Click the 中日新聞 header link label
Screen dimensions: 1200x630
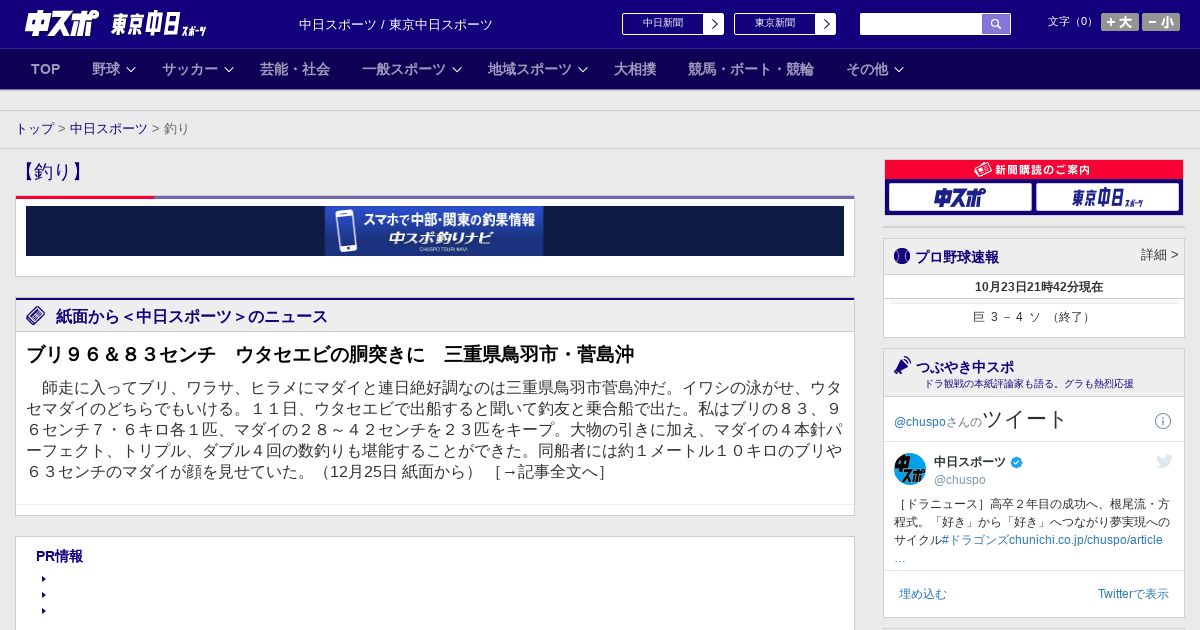(663, 24)
